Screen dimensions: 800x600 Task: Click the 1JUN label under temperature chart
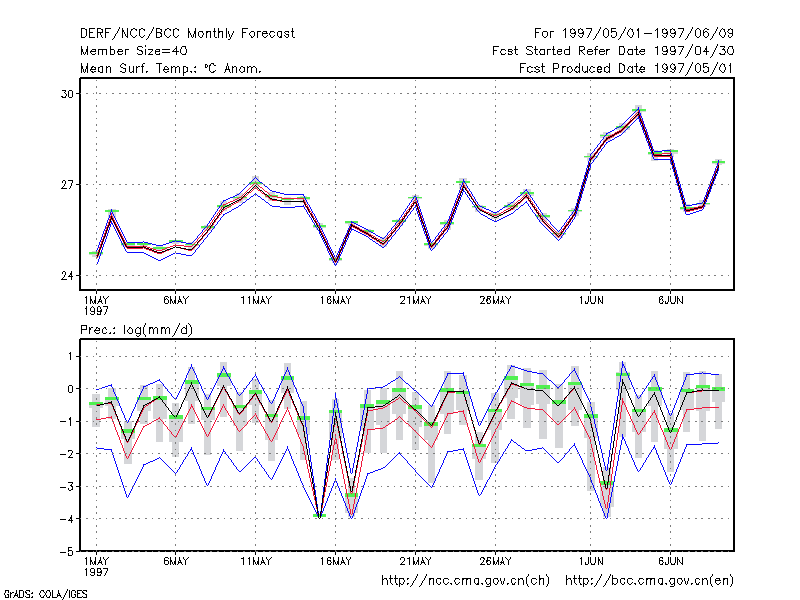591,301
